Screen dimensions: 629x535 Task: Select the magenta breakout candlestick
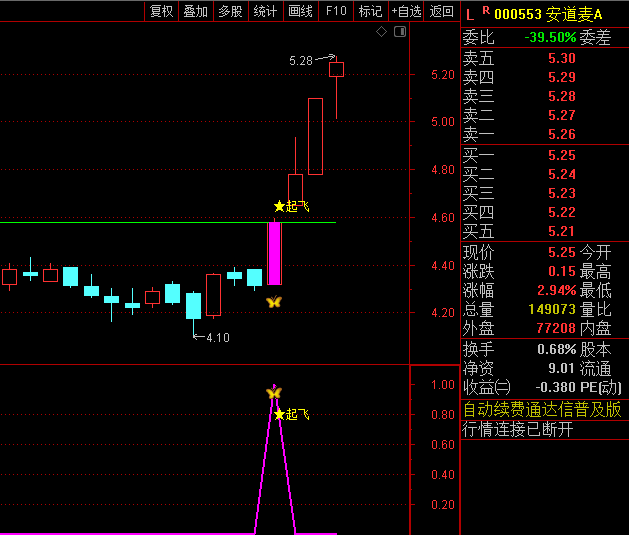274,253
